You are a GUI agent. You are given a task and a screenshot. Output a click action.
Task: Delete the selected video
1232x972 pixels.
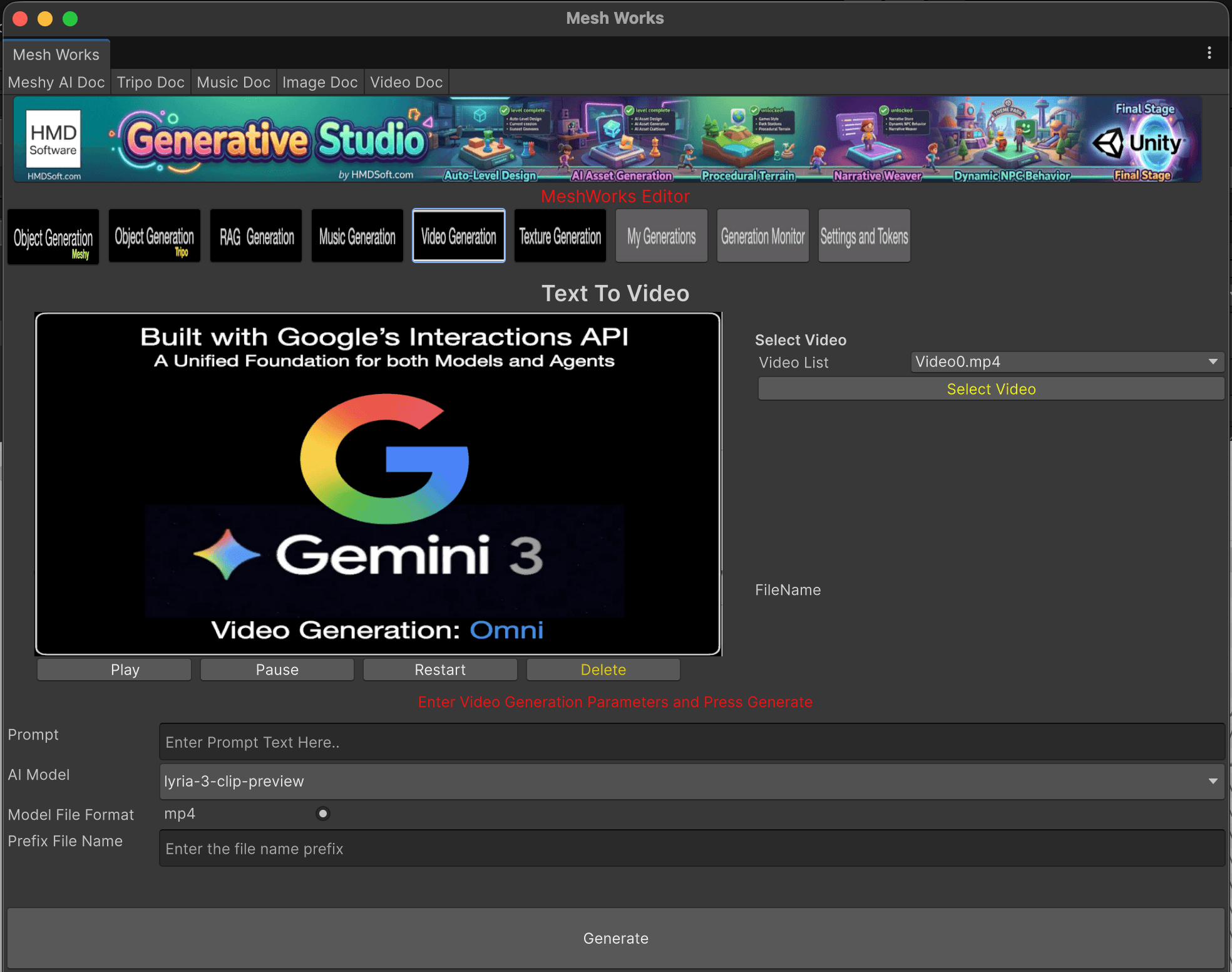603,670
